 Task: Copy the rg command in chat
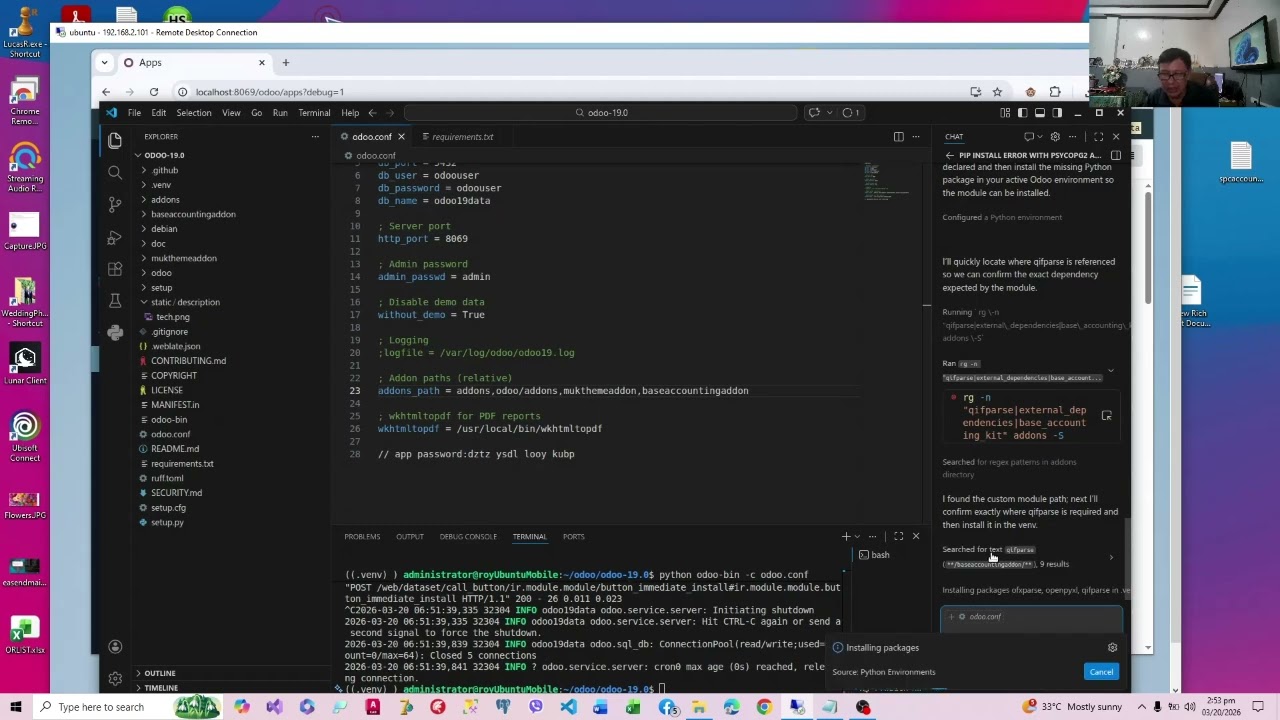pos(1106,416)
